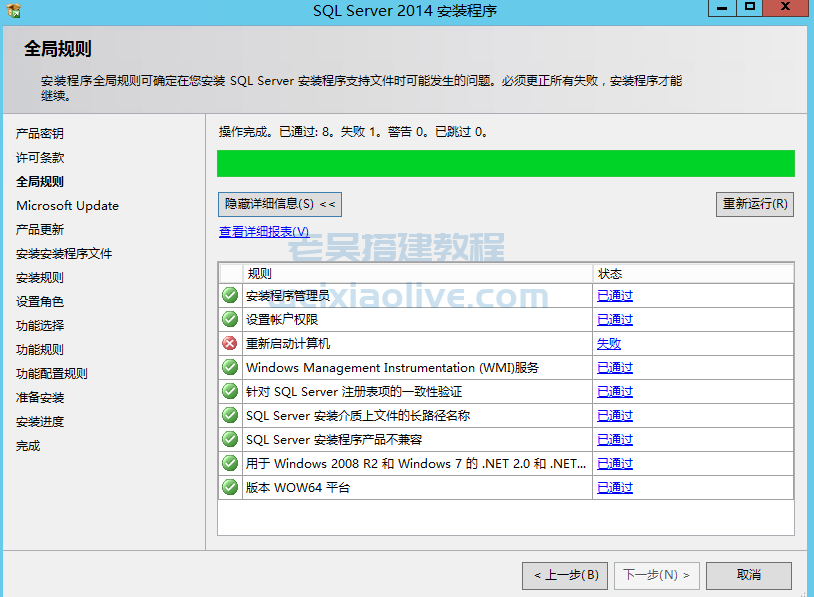The width and height of the screenshot is (814, 597).
Task: Collapse details with 隐藏详细信息 button
Action: (x=280, y=204)
